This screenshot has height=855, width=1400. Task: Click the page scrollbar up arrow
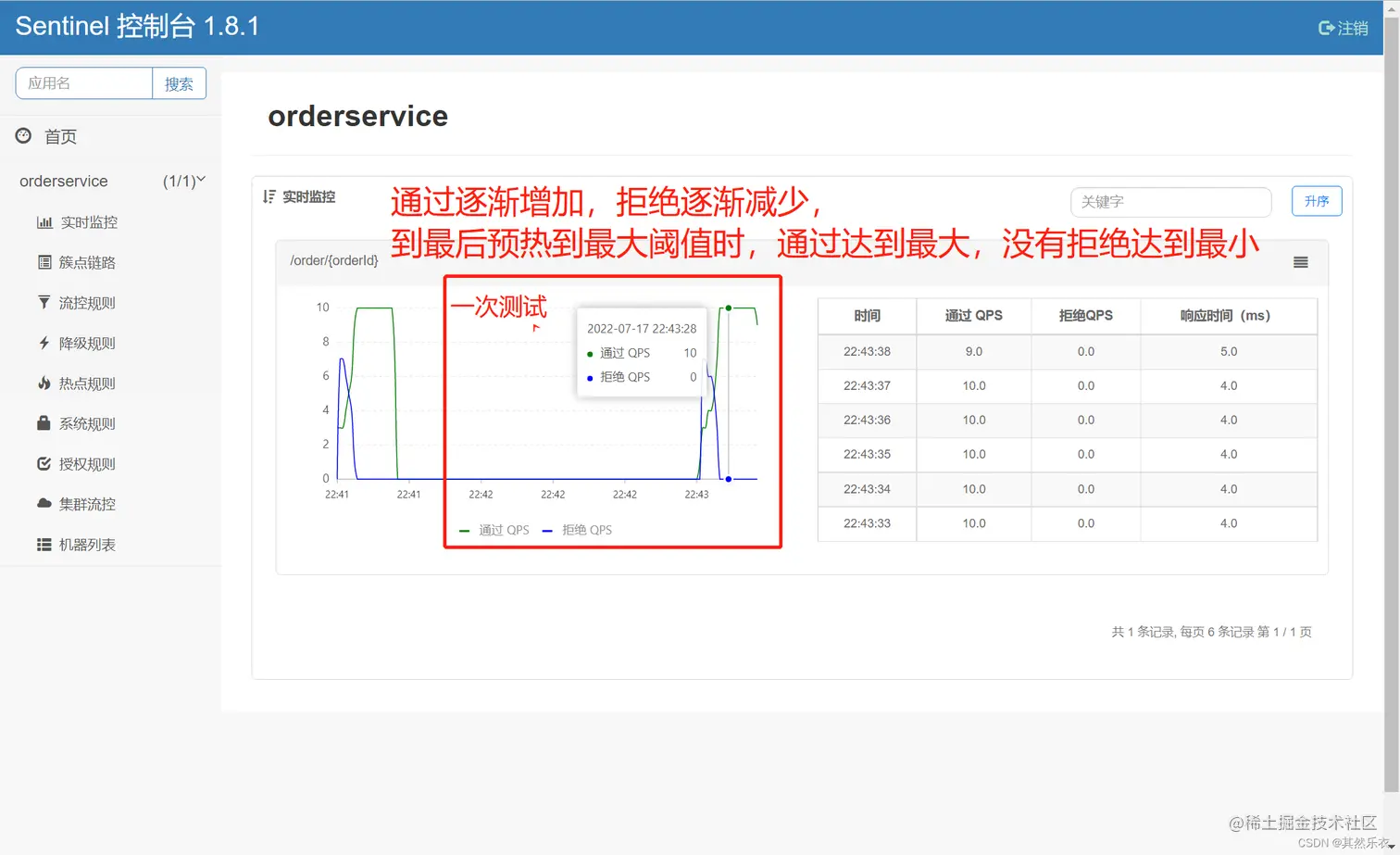click(1391, 7)
